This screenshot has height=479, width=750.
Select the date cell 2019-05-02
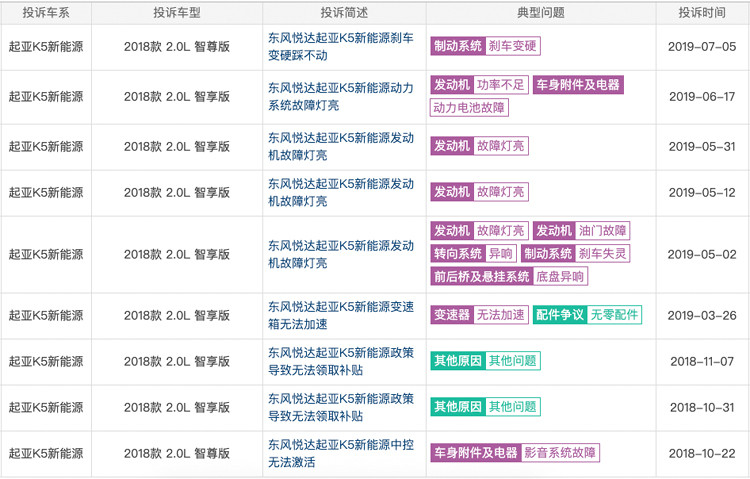click(x=702, y=254)
